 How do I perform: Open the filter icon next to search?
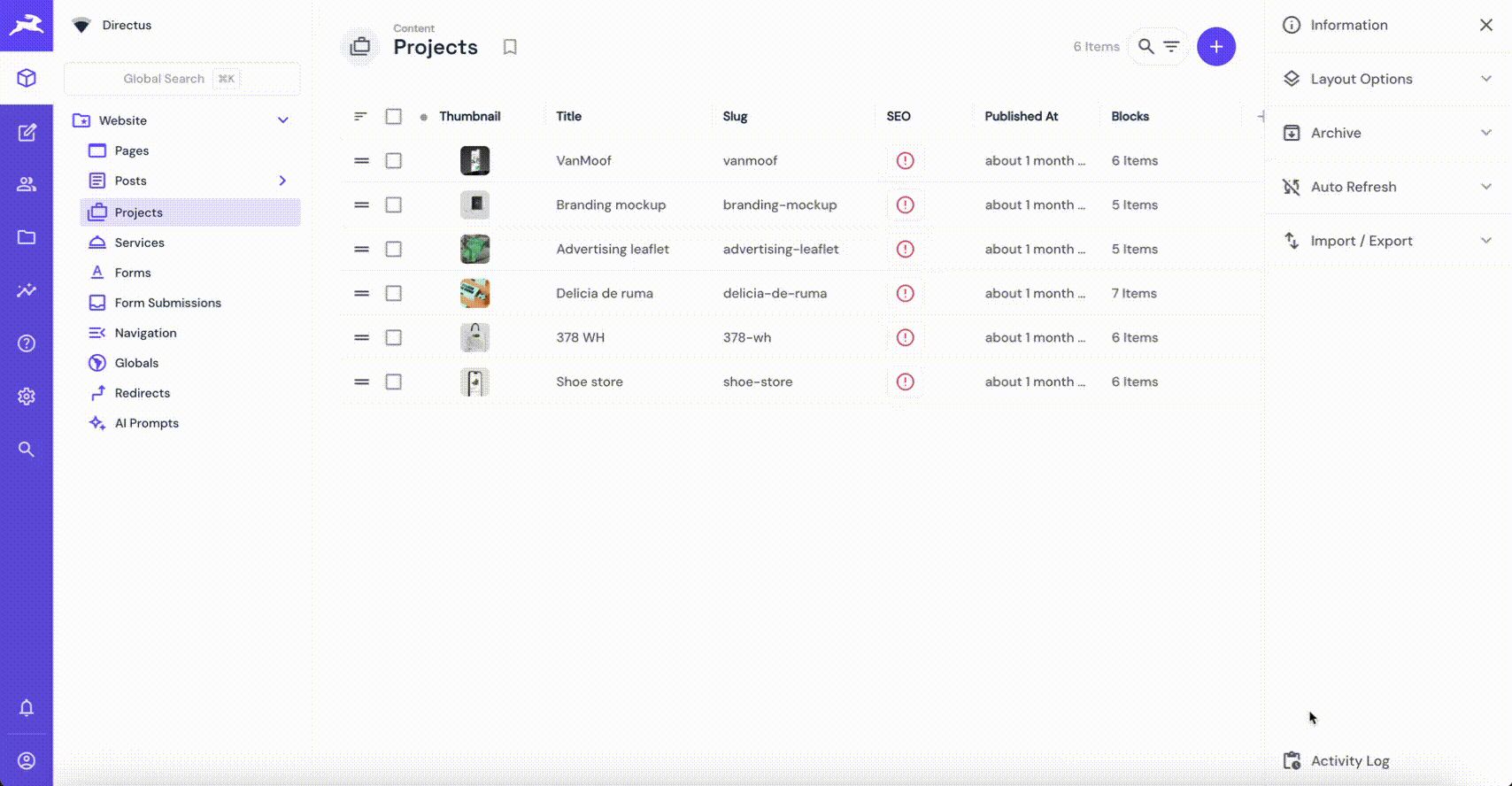tap(1171, 47)
